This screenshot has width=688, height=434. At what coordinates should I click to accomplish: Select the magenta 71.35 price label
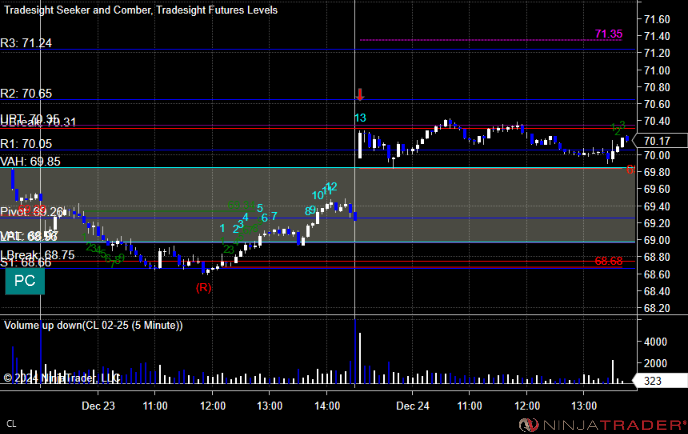[x=609, y=34]
